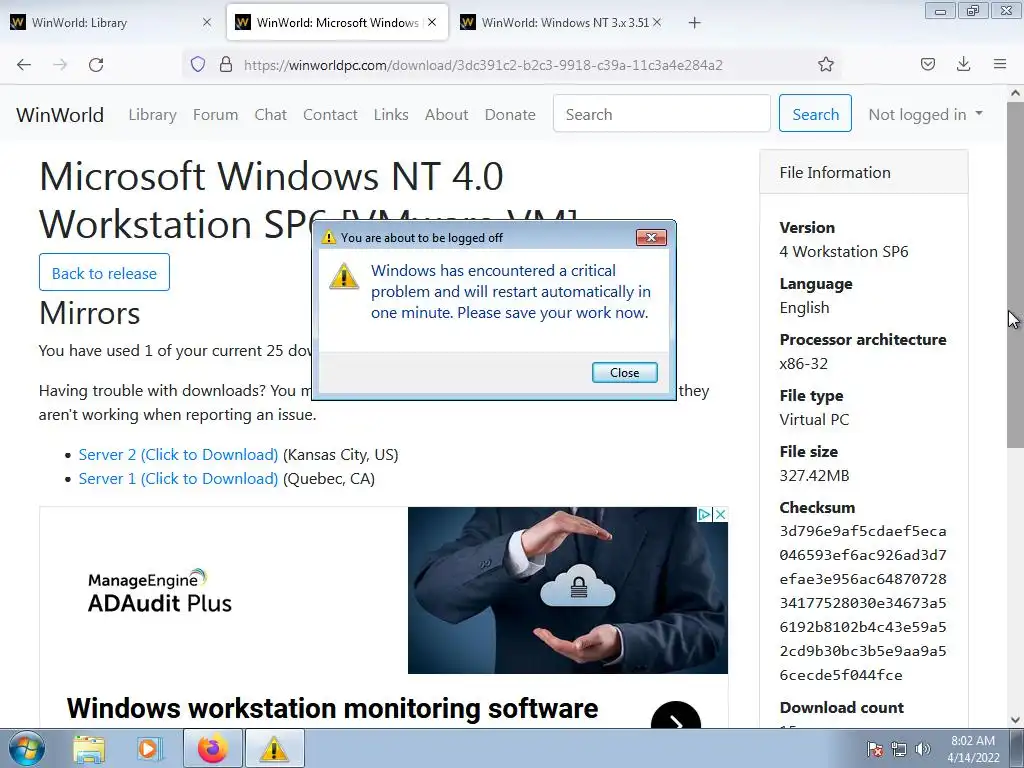The height and width of the screenshot is (768, 1024).
Task: Select the checksum text in File Information
Action: click(863, 603)
